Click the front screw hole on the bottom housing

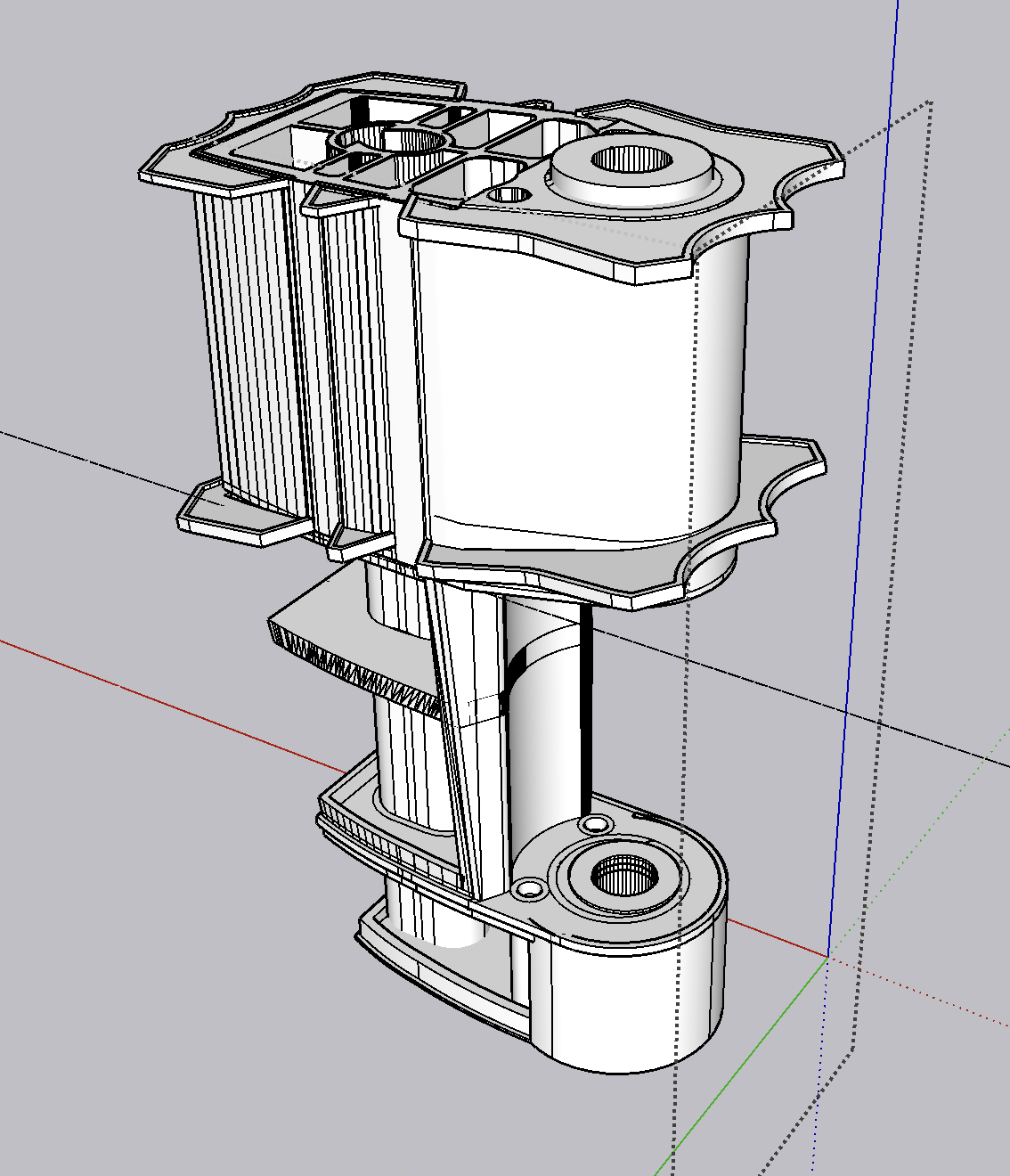pos(530,888)
